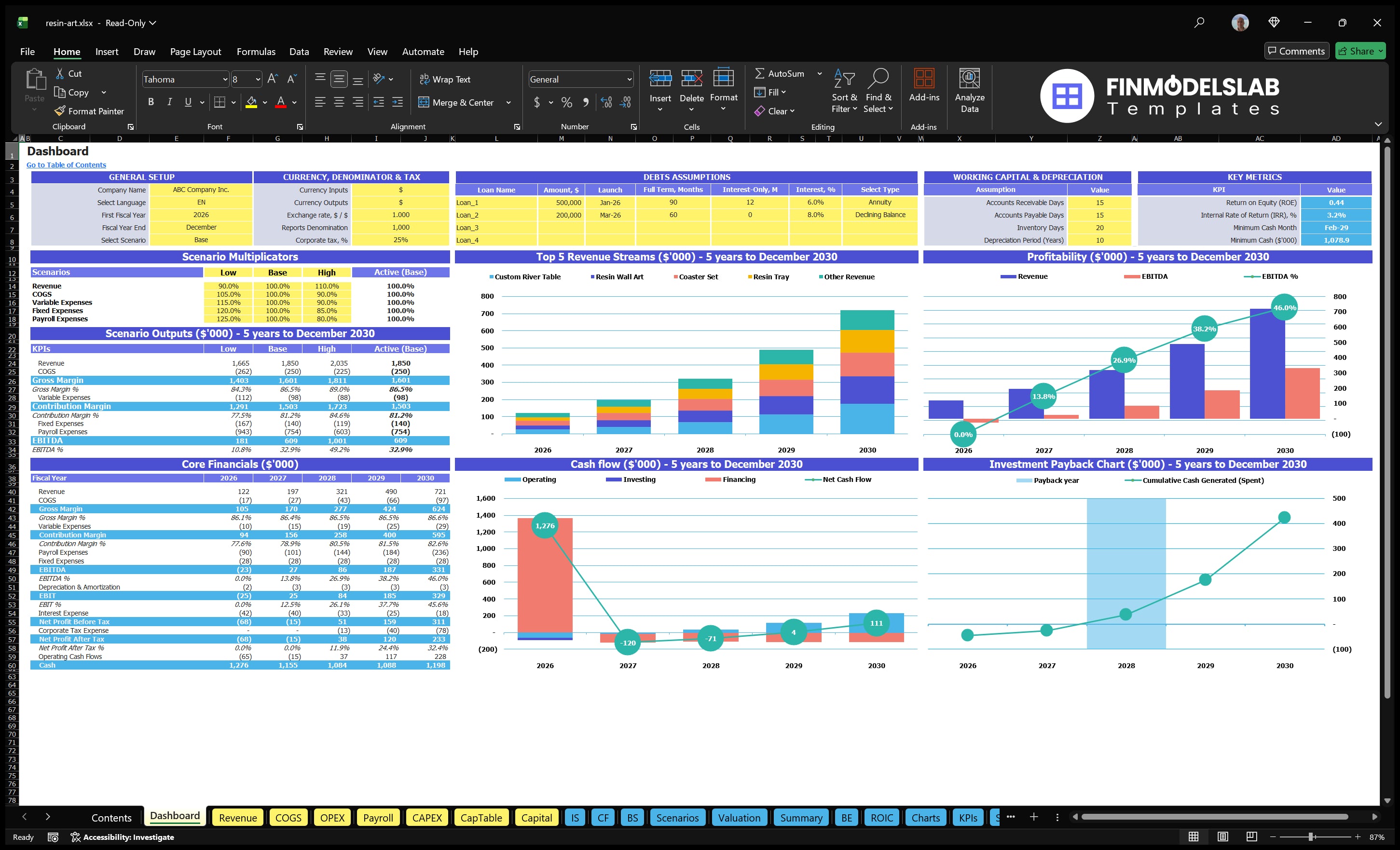Viewport: 1400px width, 850px height.
Task: Open the General number format dropdown
Action: click(x=630, y=80)
